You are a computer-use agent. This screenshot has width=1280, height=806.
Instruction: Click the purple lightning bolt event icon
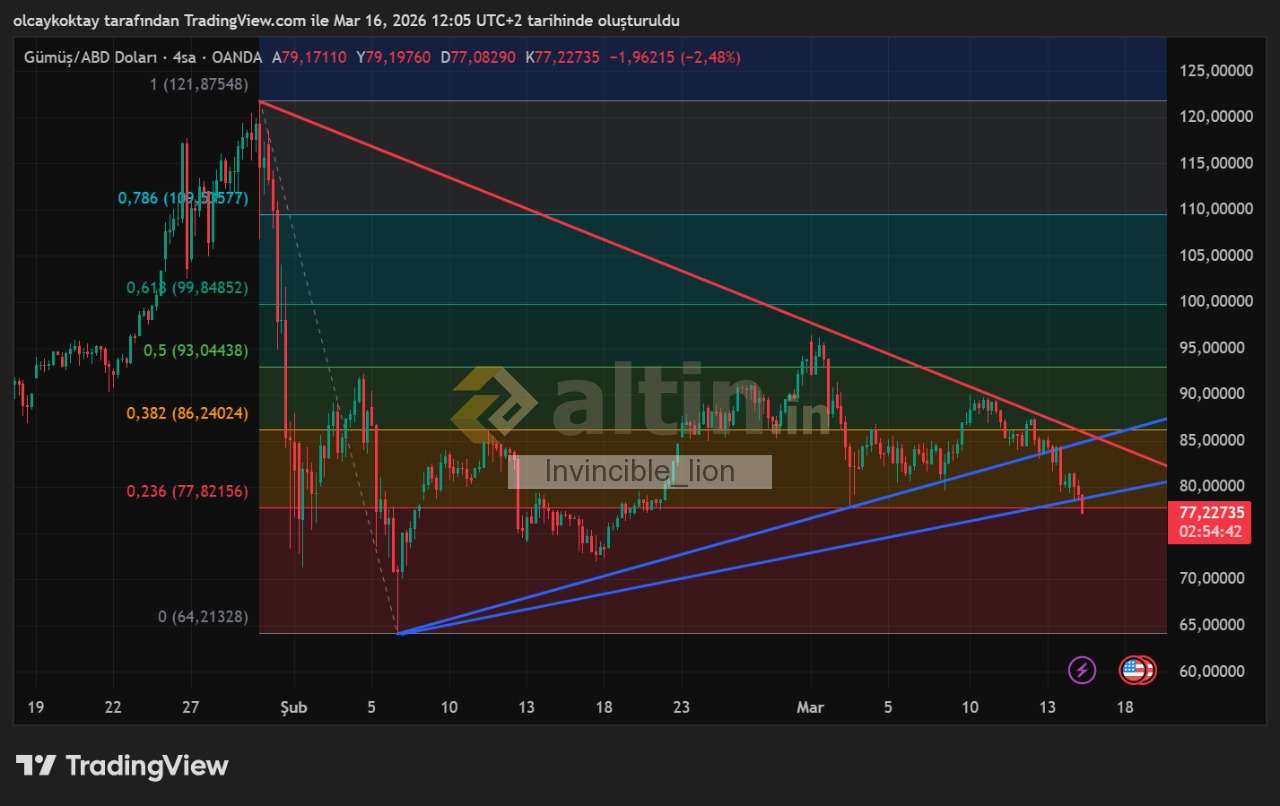click(x=1082, y=670)
